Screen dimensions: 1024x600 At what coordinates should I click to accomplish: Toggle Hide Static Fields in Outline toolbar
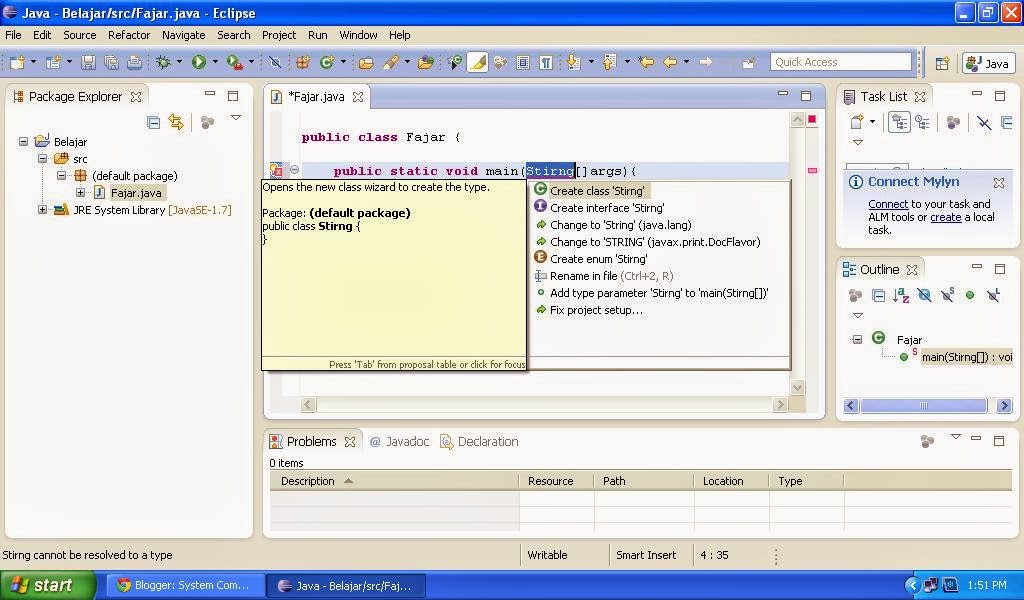pos(947,295)
